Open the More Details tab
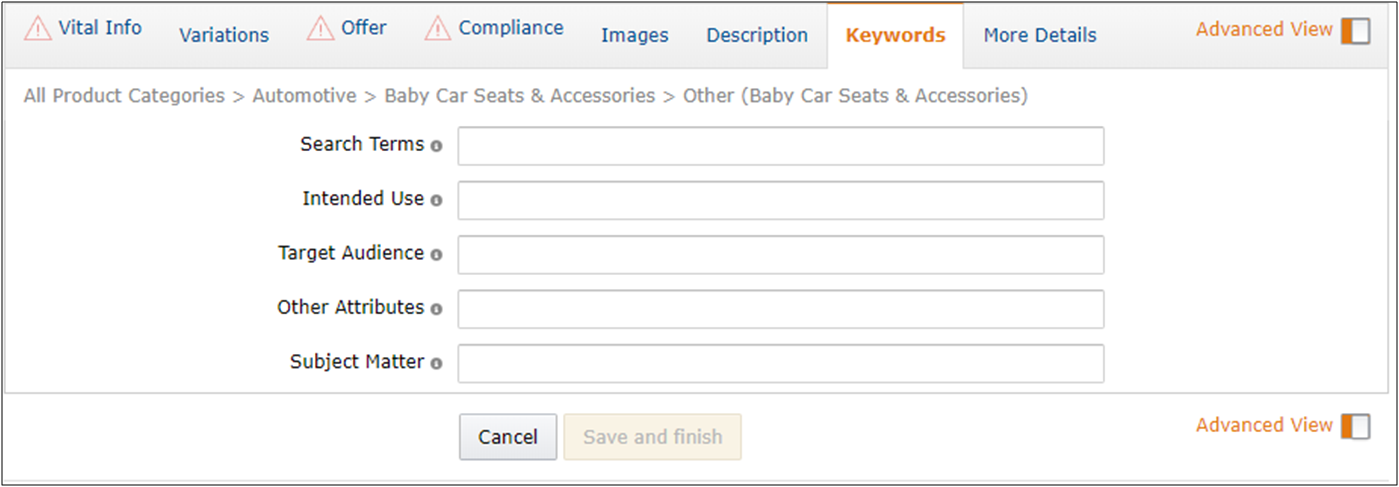The image size is (1399, 487). pyautogui.click(x=1040, y=35)
